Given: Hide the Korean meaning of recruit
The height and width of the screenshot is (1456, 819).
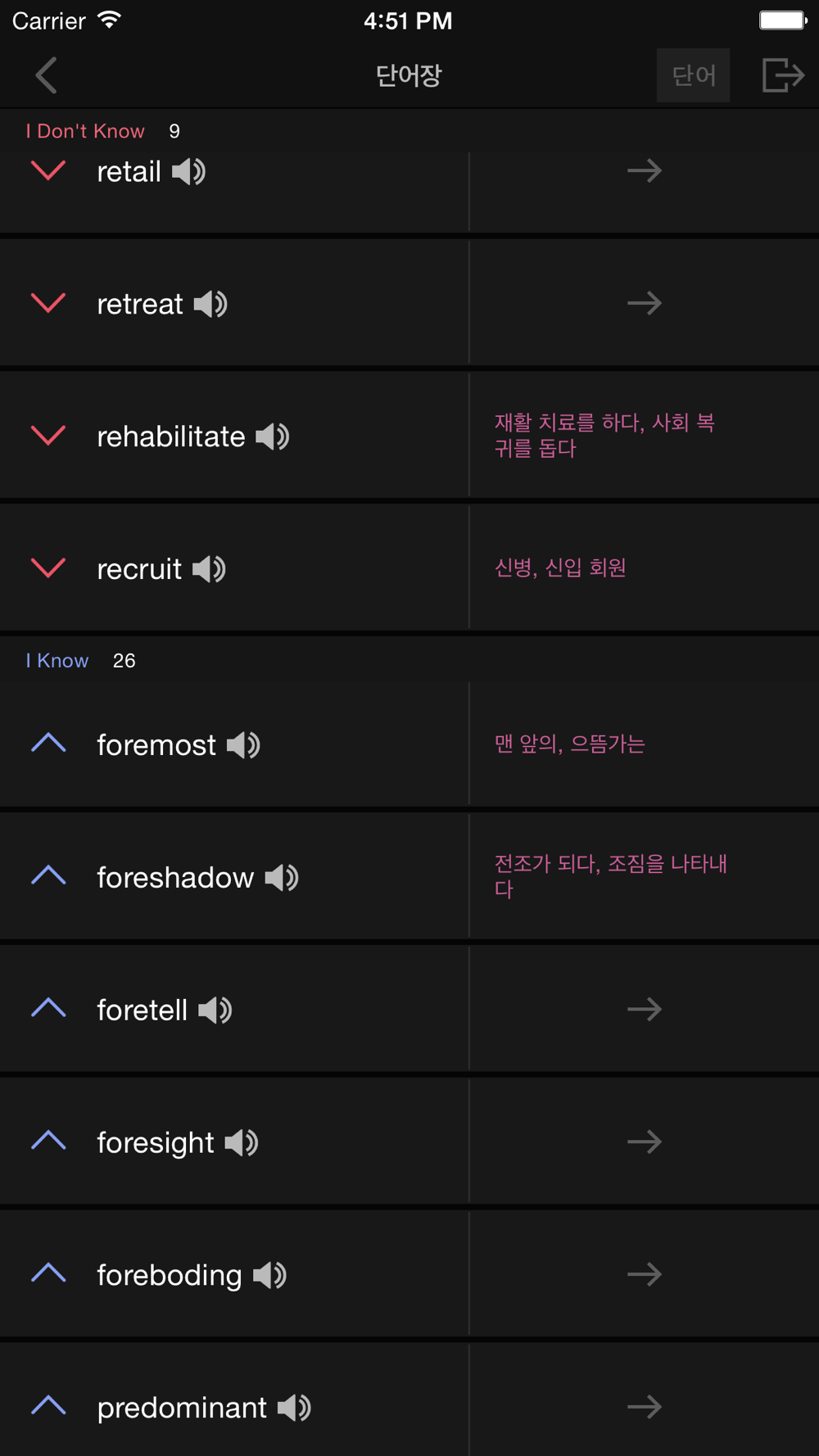Looking at the screenshot, I should (560, 568).
